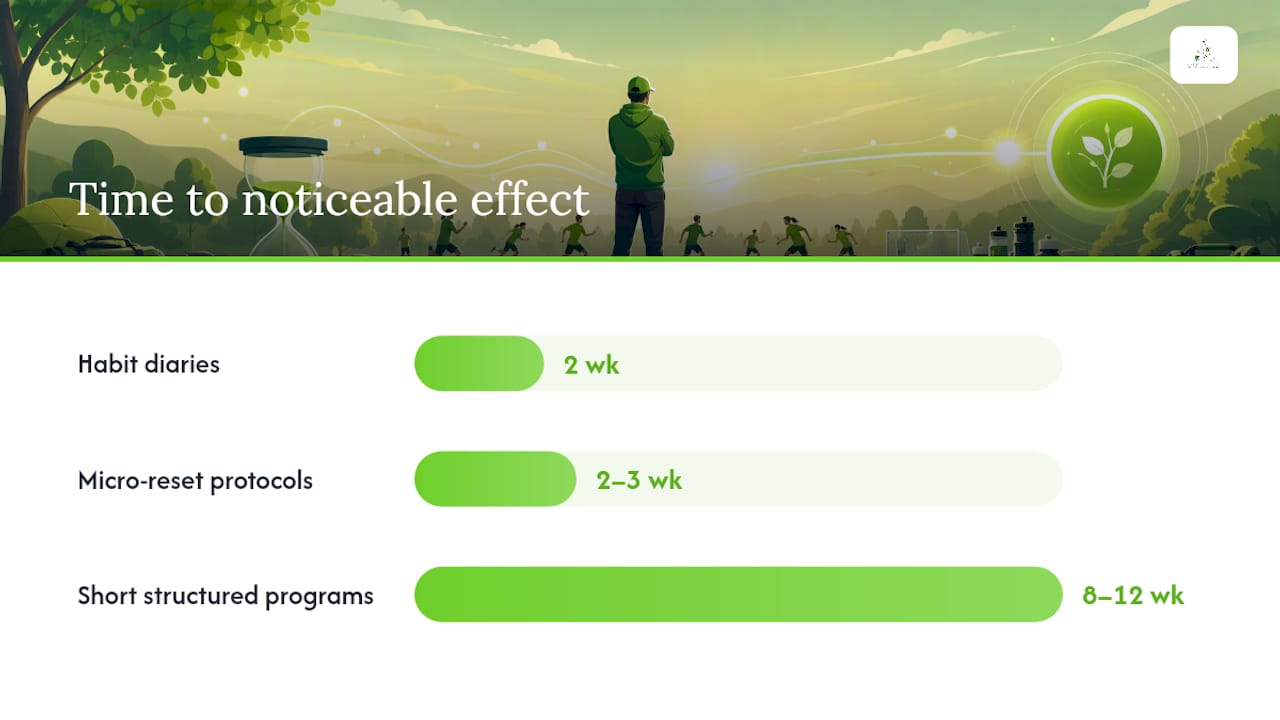Select the green fill of Micro-reset protocols bar

pos(495,479)
